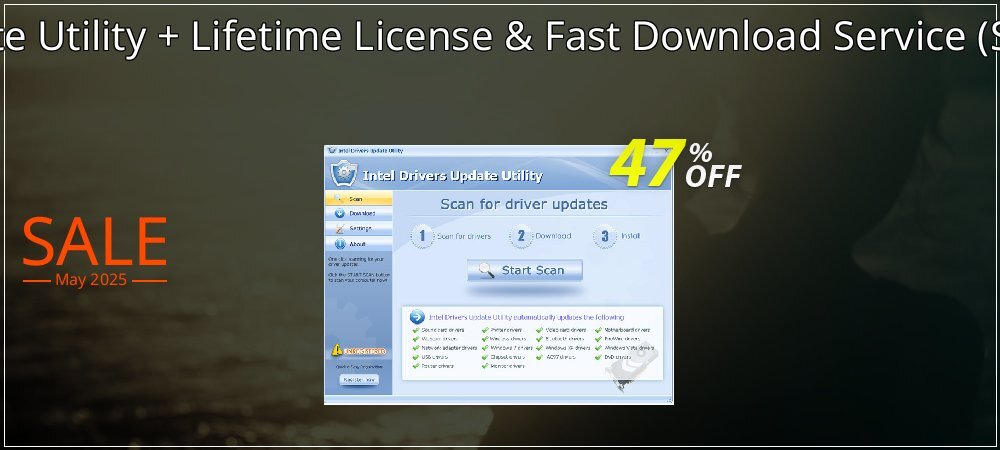
Task: Click 'Network adapter drivers' in the list
Action: [450, 348]
